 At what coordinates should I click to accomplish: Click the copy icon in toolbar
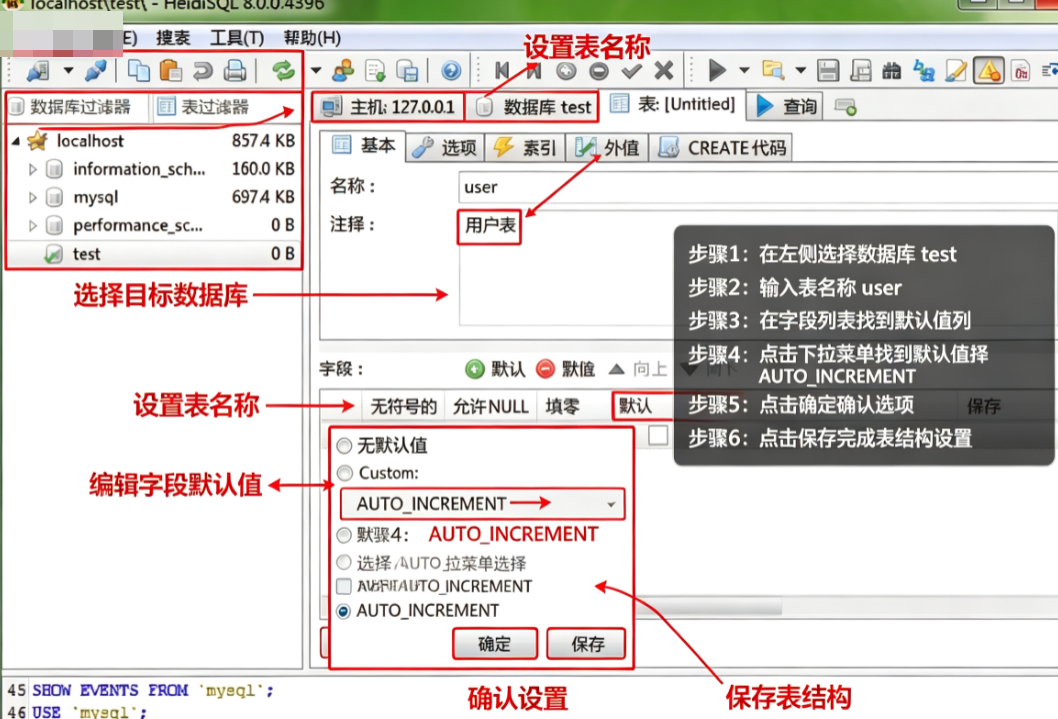tap(138, 70)
